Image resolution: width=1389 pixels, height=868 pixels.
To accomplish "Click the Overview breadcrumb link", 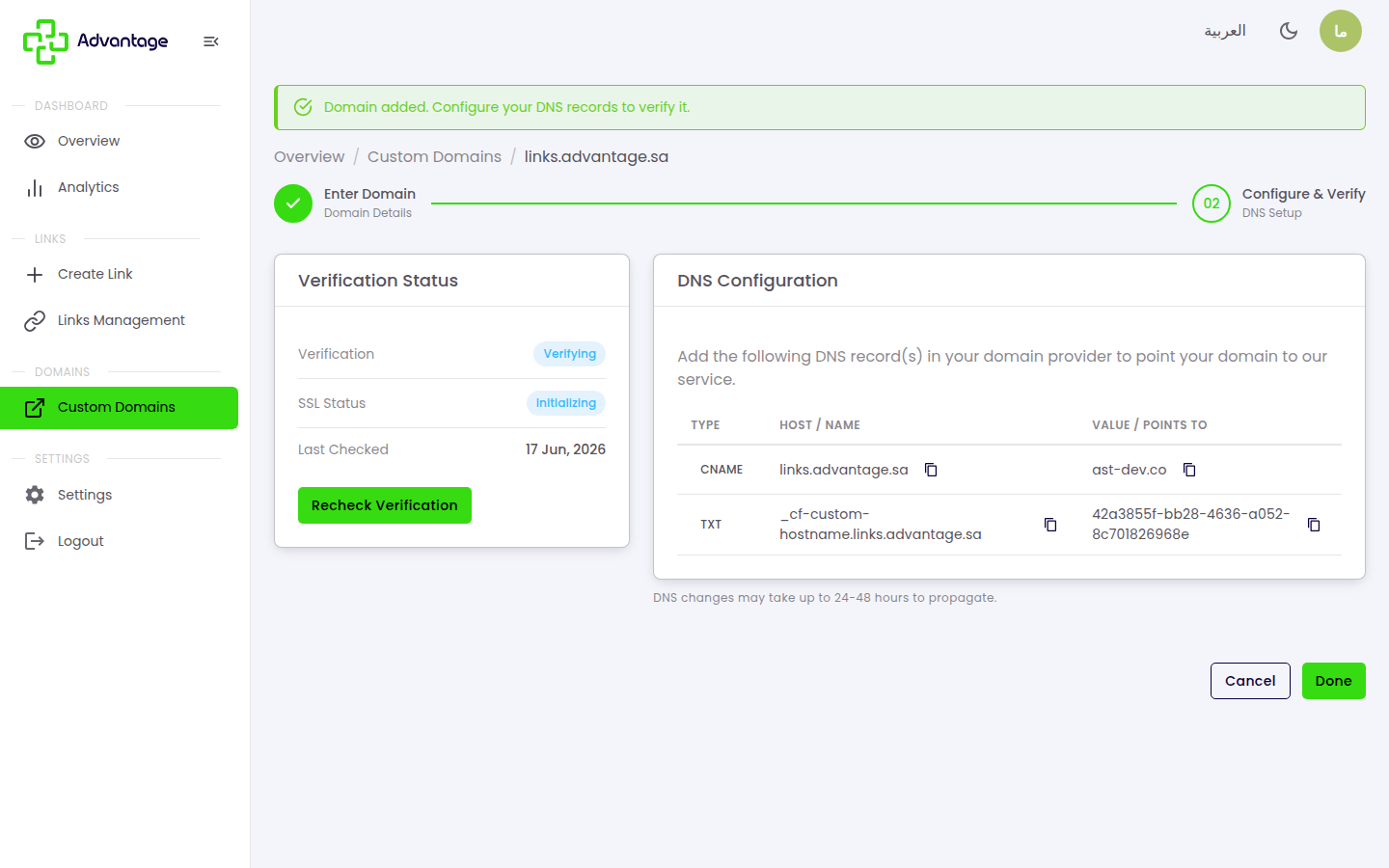I will click(309, 156).
